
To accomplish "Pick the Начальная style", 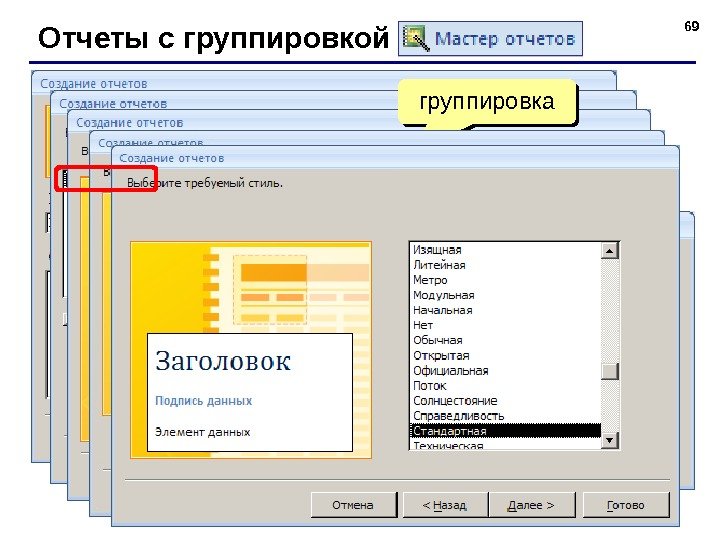I will coord(505,310).
